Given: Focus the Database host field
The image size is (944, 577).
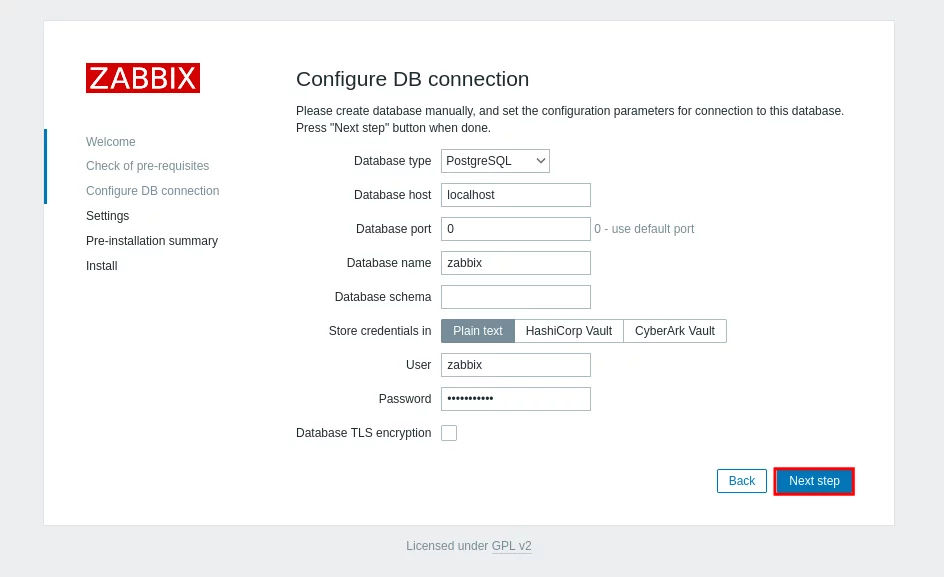Looking at the screenshot, I should (x=515, y=195).
